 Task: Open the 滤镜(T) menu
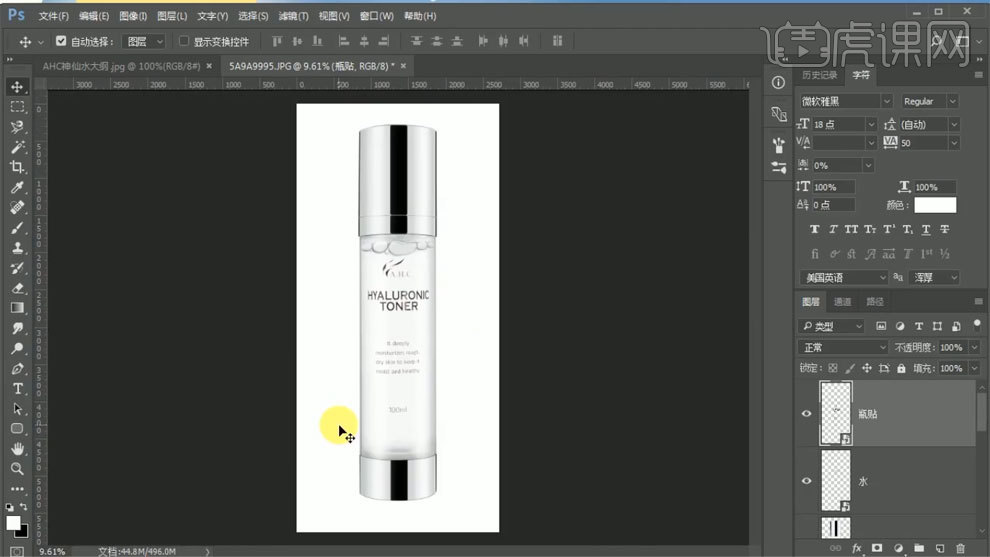294,16
